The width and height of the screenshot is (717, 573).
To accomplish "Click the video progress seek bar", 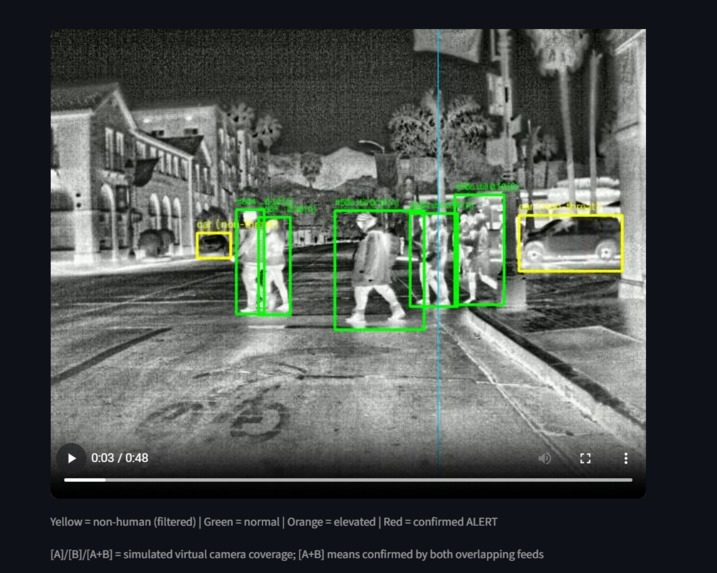I will pyautogui.click(x=348, y=480).
